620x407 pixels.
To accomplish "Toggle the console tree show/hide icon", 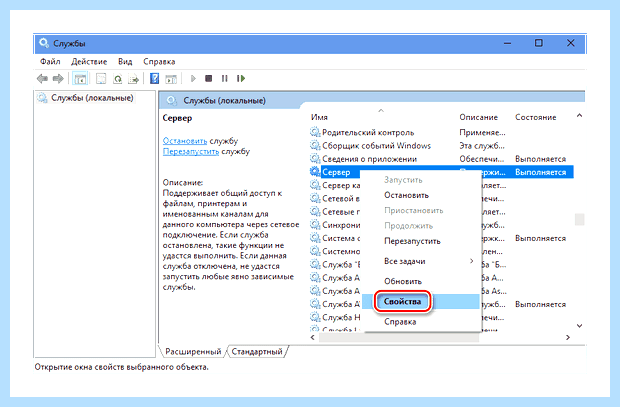I will point(80,79).
